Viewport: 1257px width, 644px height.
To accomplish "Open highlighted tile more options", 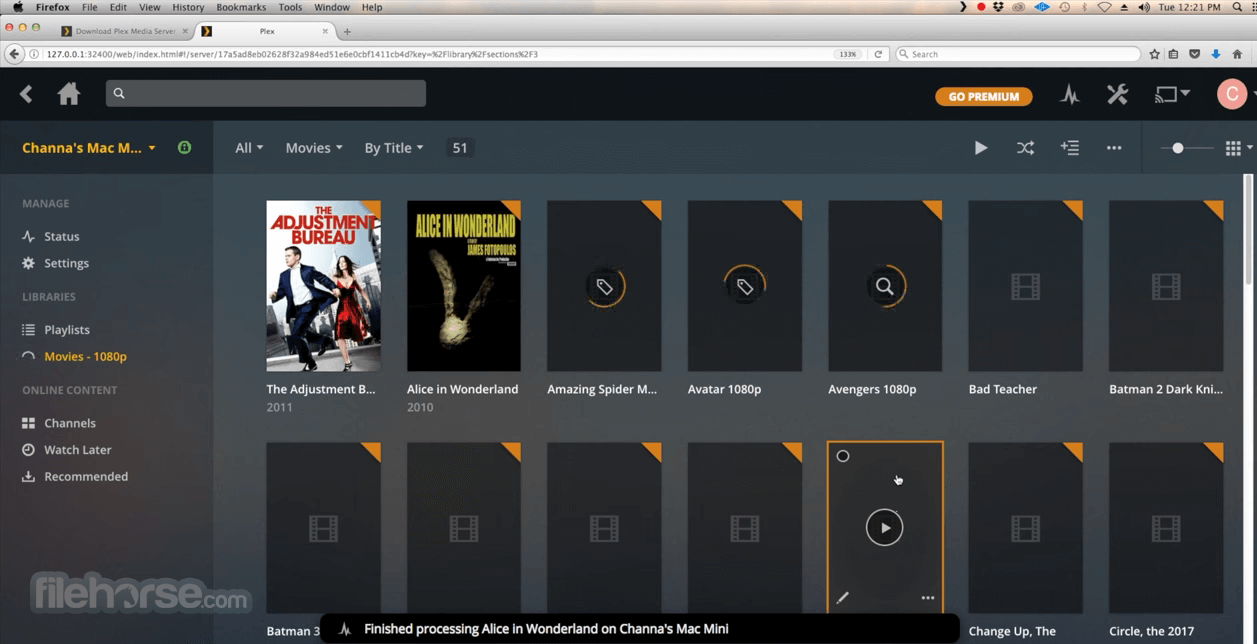I will 928,598.
